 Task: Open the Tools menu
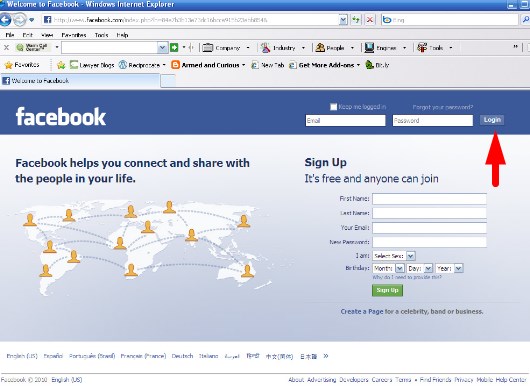pyautogui.click(x=101, y=35)
